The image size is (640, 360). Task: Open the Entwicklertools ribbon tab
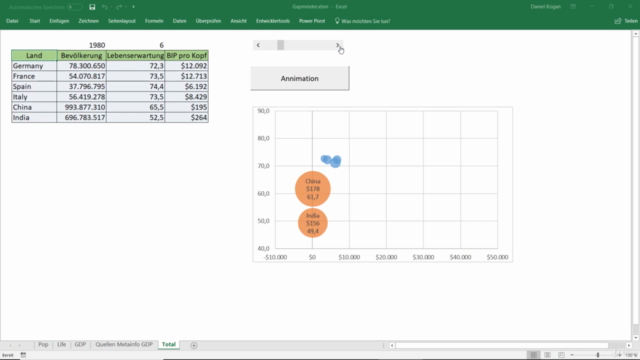(273, 21)
